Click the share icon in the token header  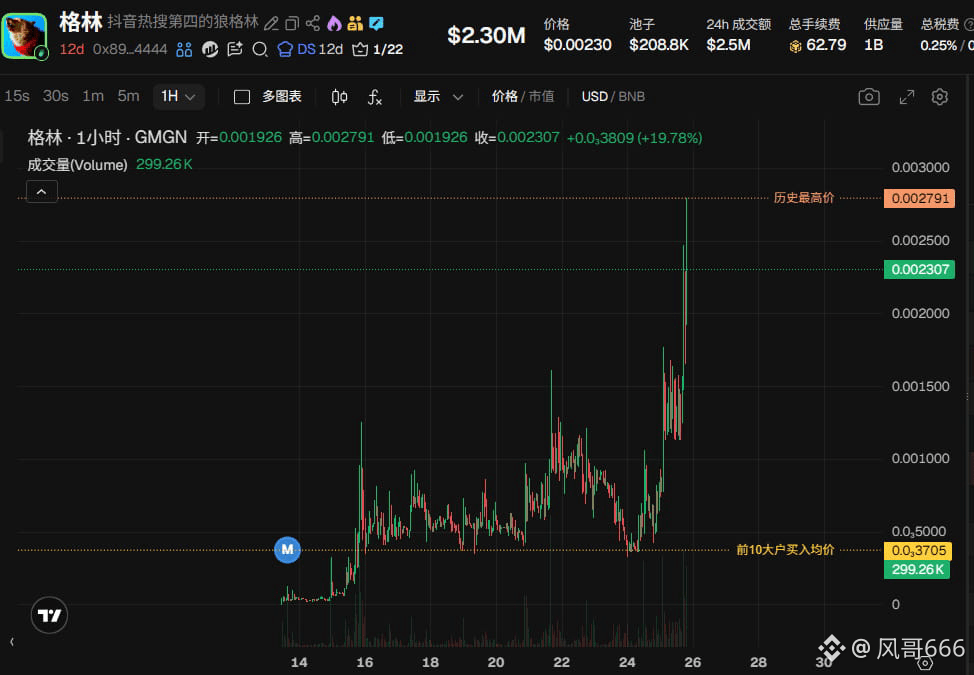pos(313,23)
